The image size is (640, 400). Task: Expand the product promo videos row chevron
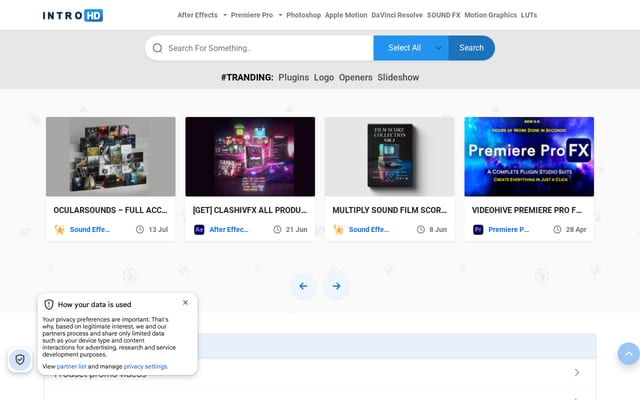click(x=577, y=372)
